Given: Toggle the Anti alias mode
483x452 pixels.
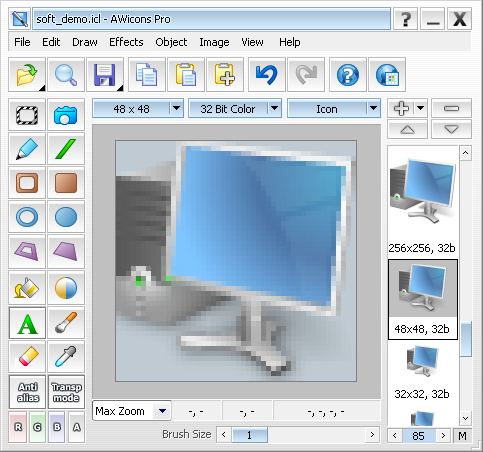Looking at the screenshot, I should pos(27,392).
